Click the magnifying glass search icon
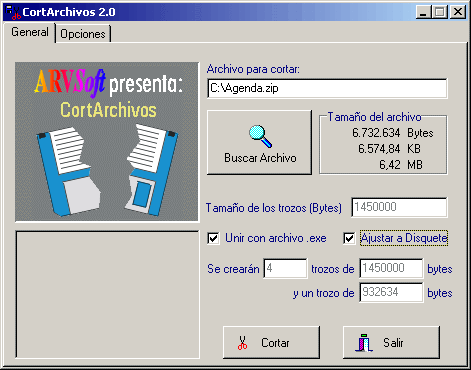Viewport: 471px width, 370px height. pyautogui.click(x=260, y=136)
